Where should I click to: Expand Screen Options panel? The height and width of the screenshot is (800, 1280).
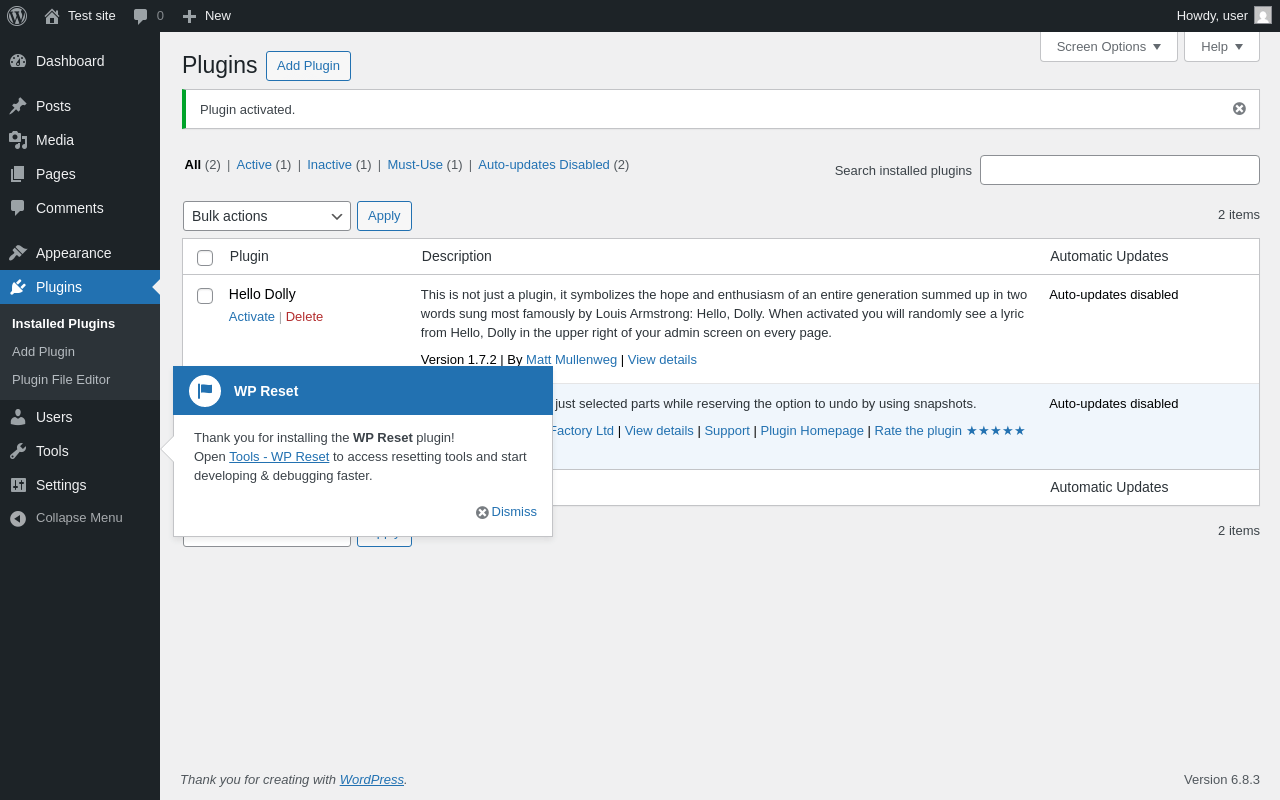[x=1109, y=46]
